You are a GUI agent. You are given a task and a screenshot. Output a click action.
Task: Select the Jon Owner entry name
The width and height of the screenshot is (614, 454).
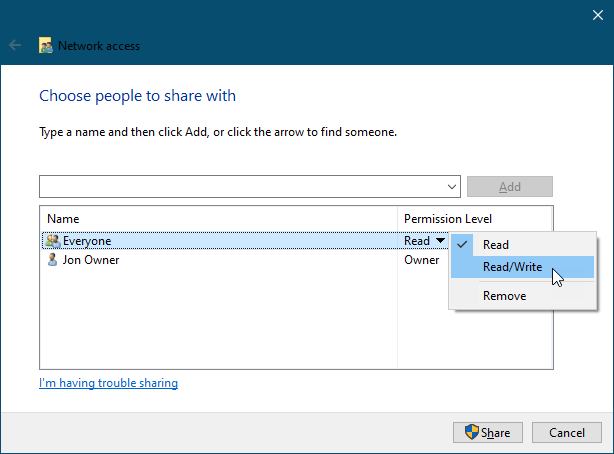(90, 260)
